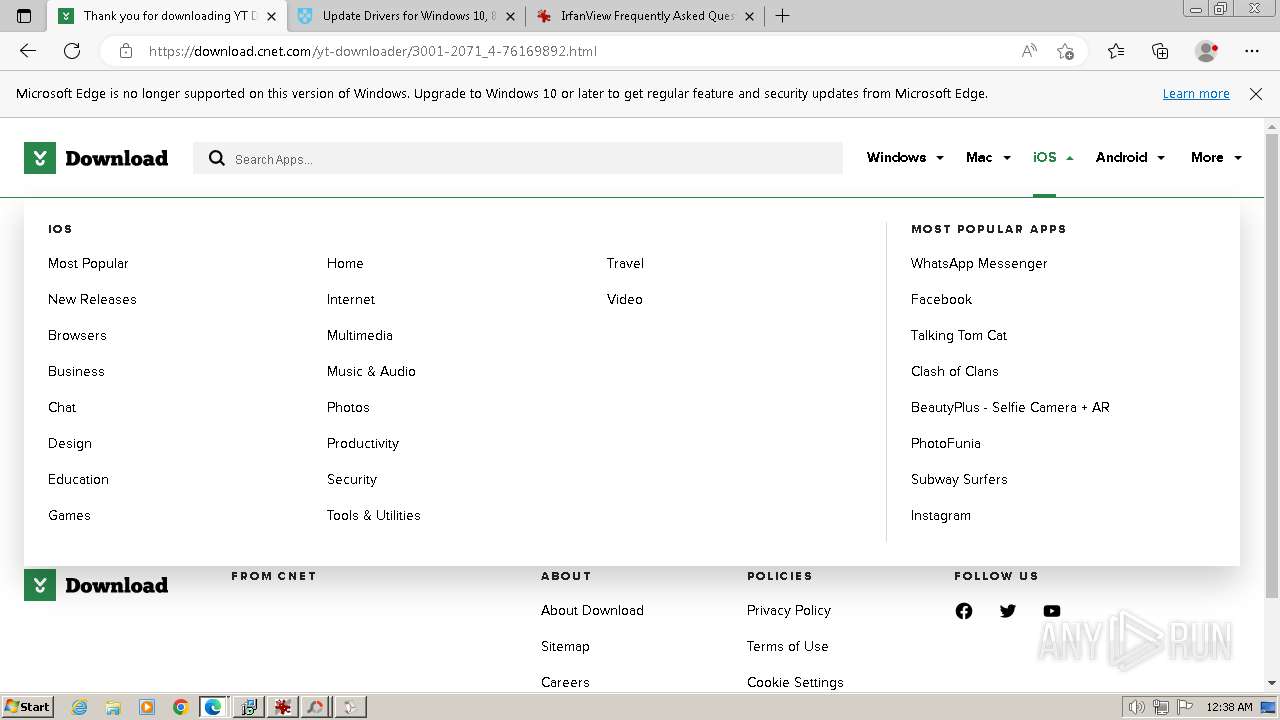Collapse the iOS dropdown menu
The image size is (1280, 720).
1053,157
